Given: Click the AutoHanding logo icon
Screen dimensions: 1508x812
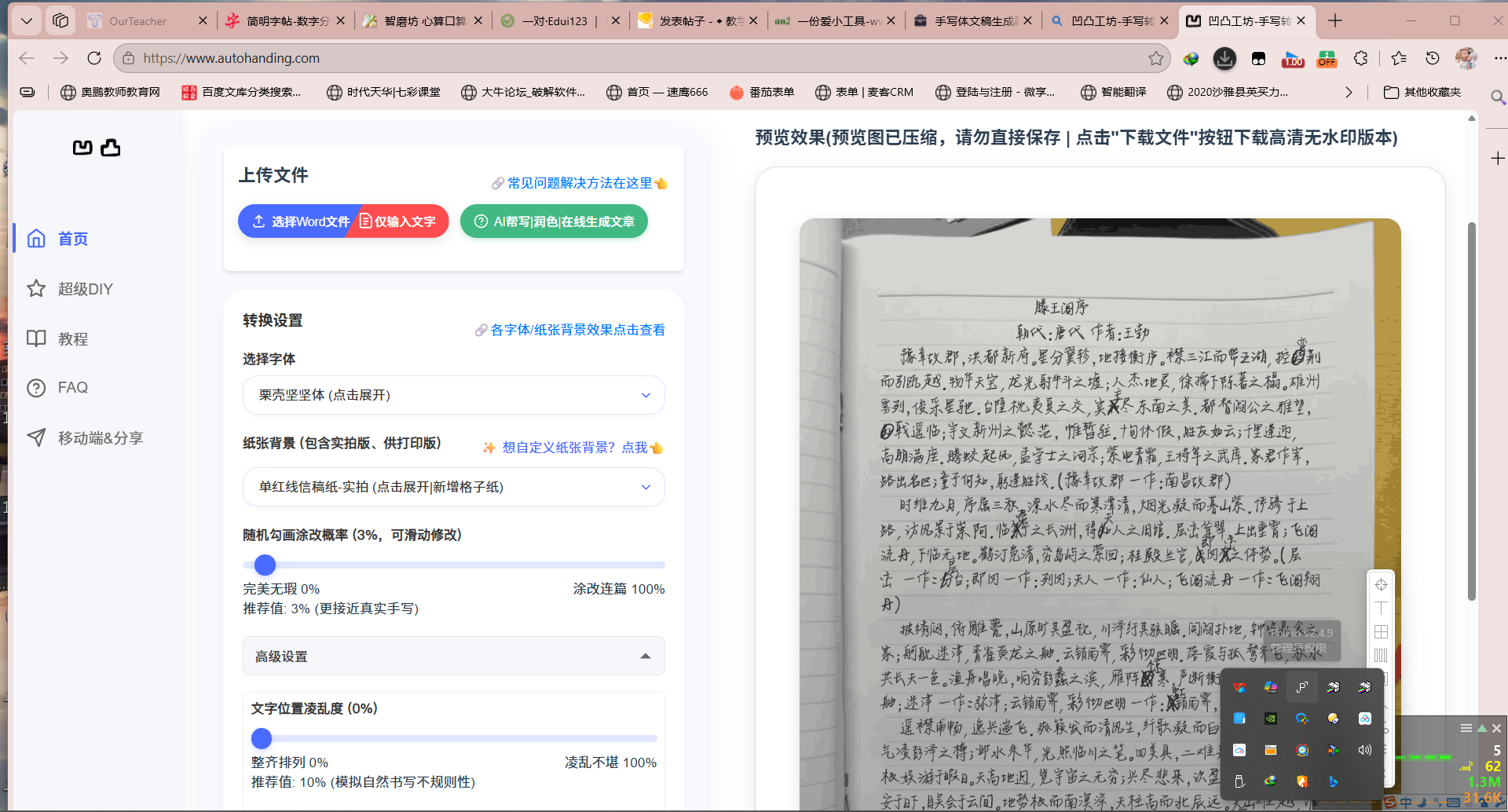Looking at the screenshot, I should pos(96,148).
